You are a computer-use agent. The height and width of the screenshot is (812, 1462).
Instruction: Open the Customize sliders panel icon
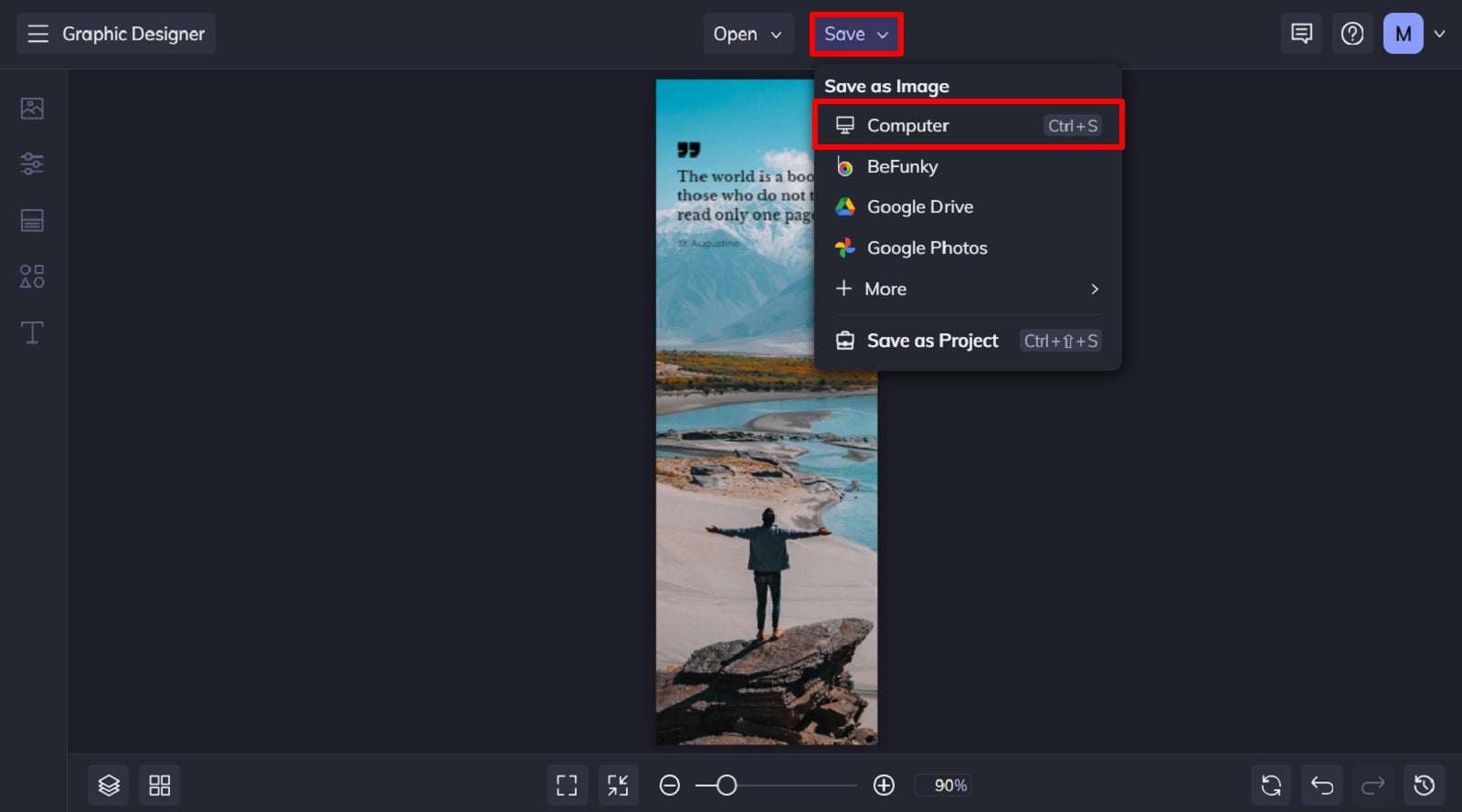point(32,163)
